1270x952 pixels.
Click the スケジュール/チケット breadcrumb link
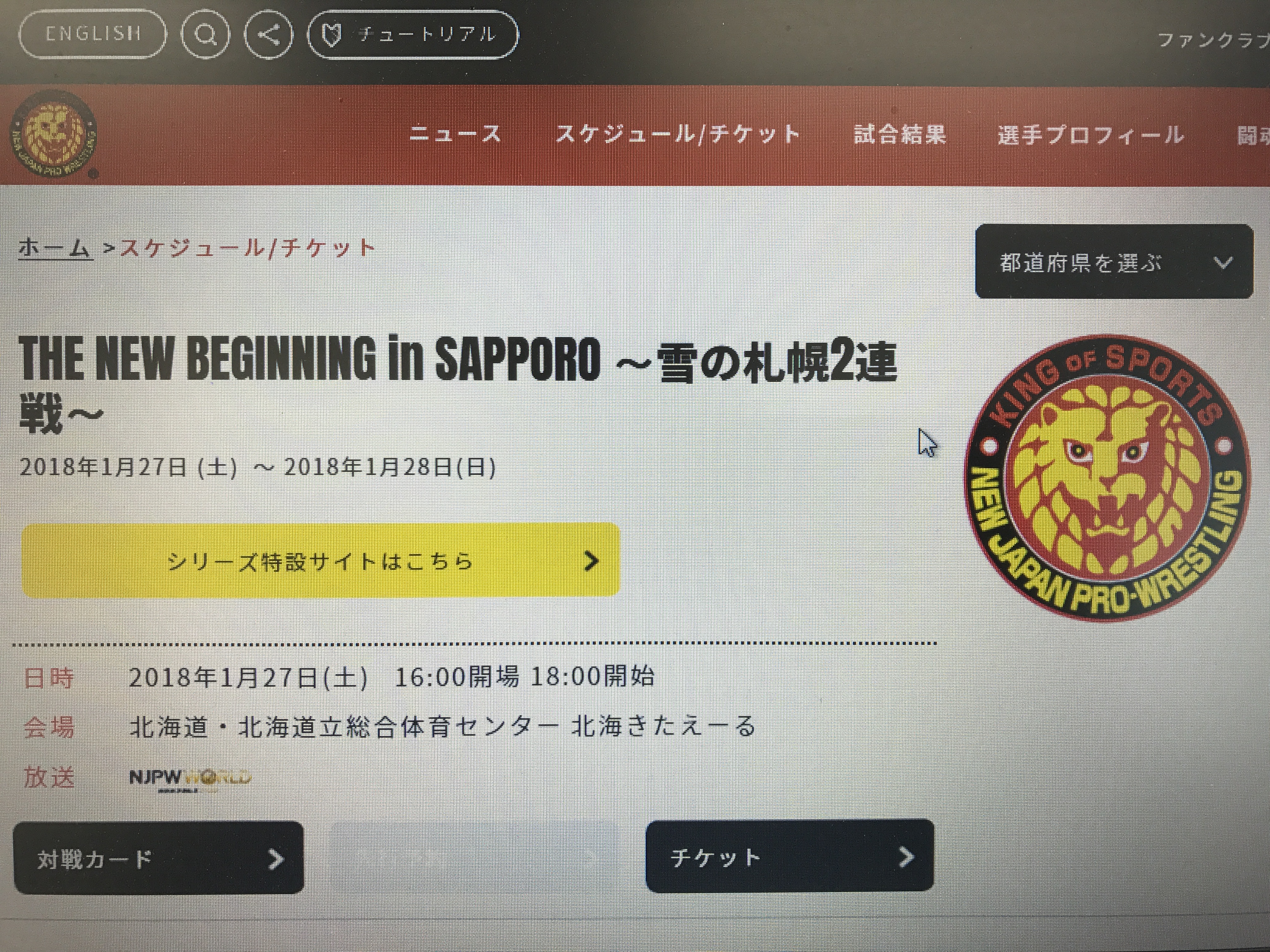(248, 248)
